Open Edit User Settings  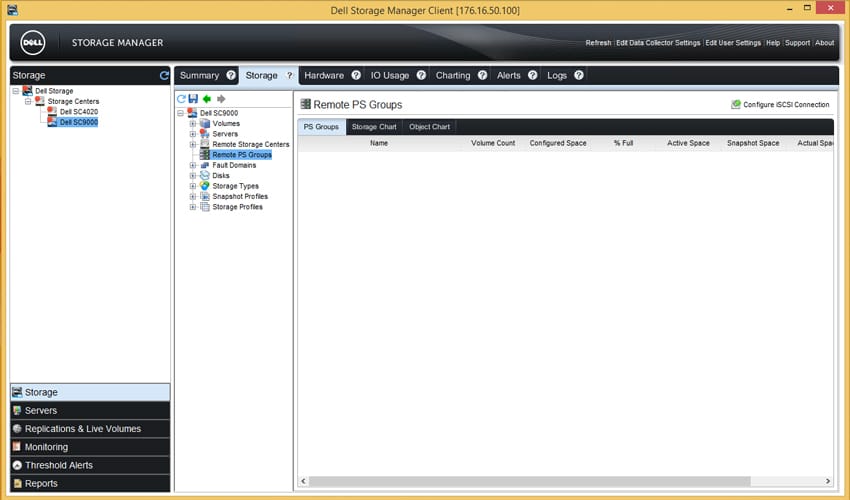click(733, 43)
